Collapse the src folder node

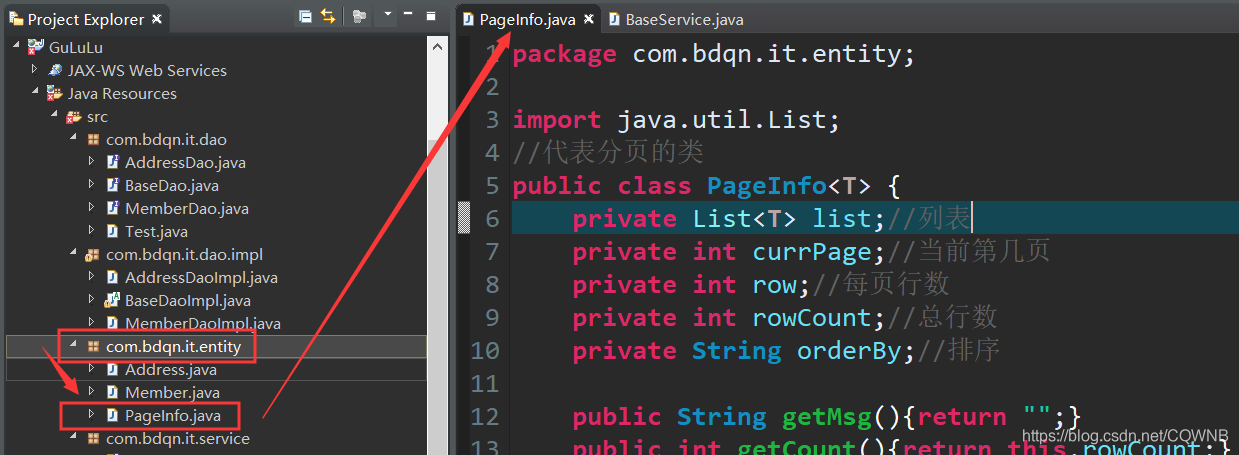click(x=53, y=116)
